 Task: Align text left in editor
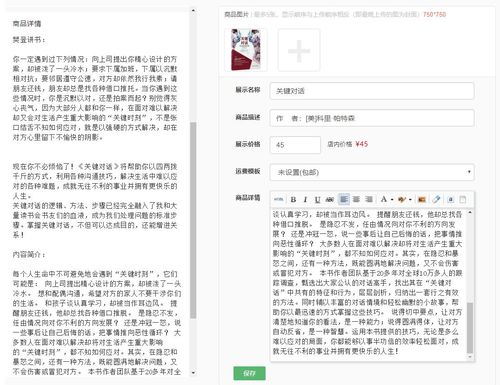click(344, 199)
